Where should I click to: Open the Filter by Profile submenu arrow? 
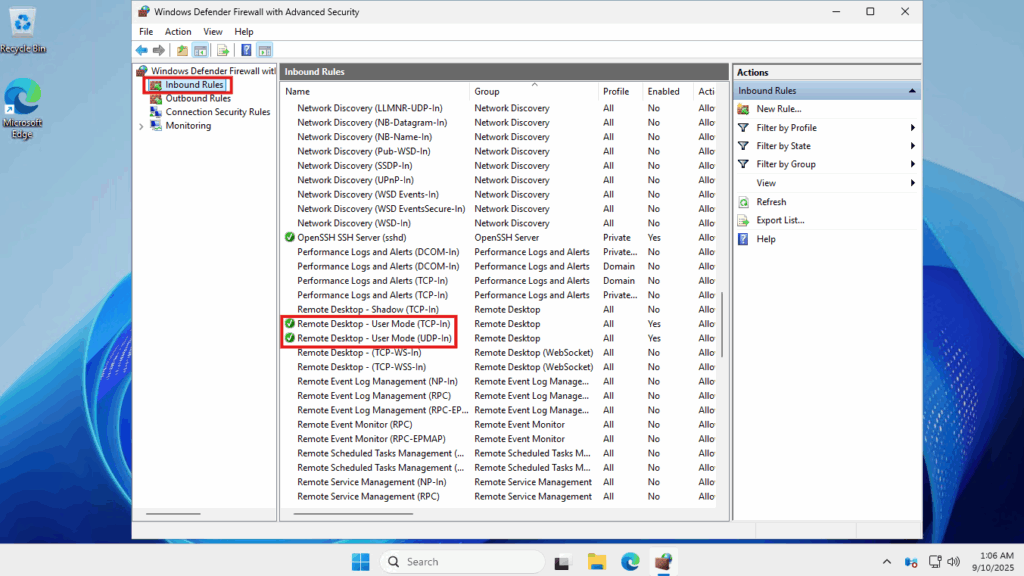(912, 128)
